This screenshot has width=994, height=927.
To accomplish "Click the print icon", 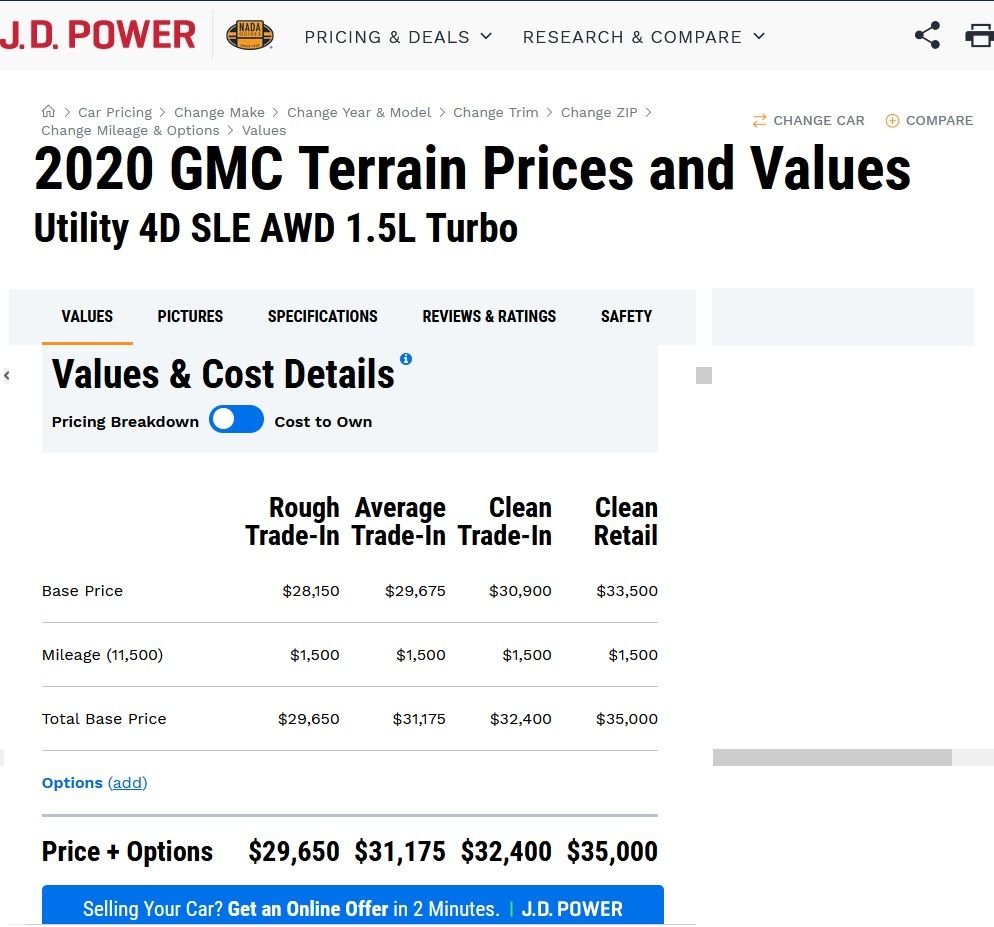I will 979,35.
